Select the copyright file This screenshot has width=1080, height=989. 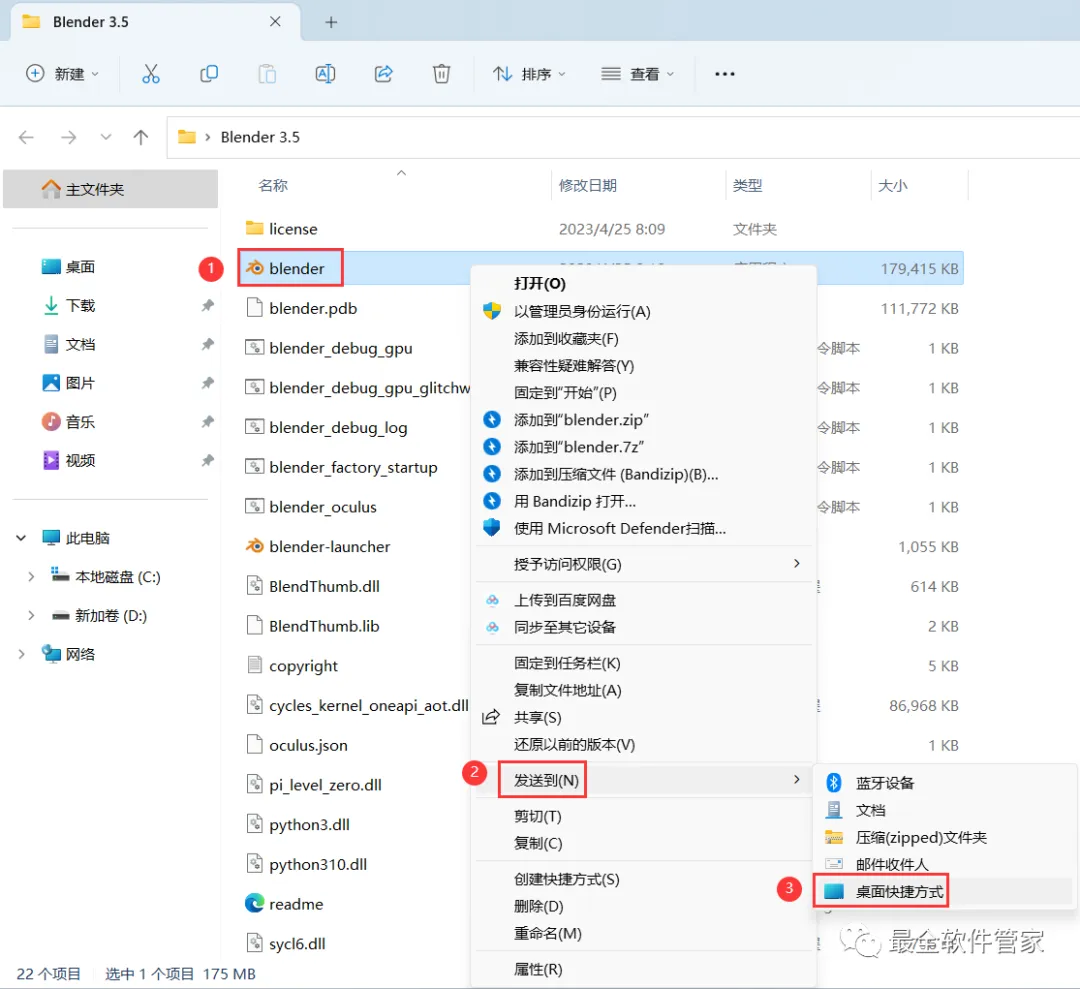coord(291,666)
